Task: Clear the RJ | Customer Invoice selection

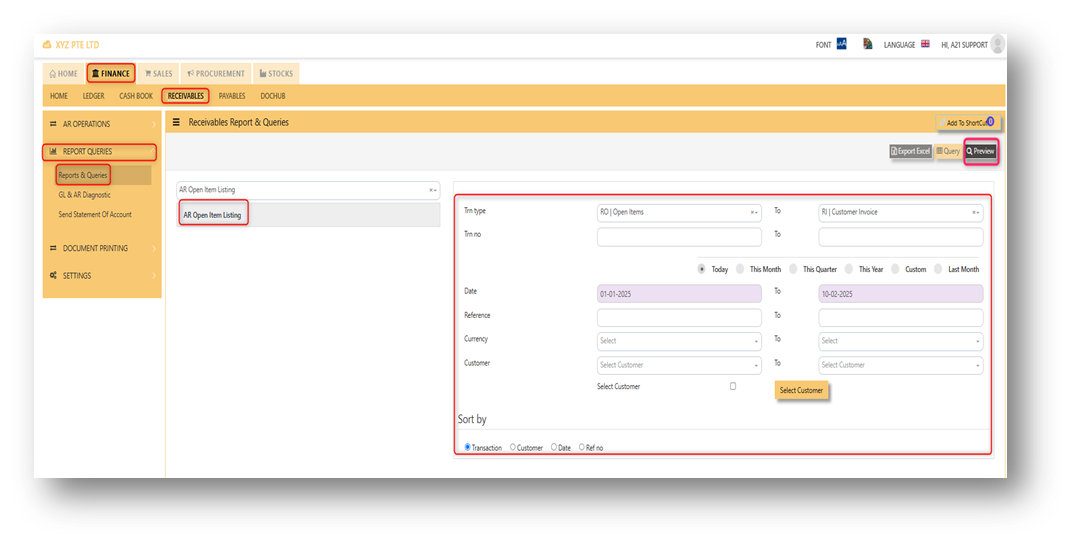Action: tap(973, 213)
